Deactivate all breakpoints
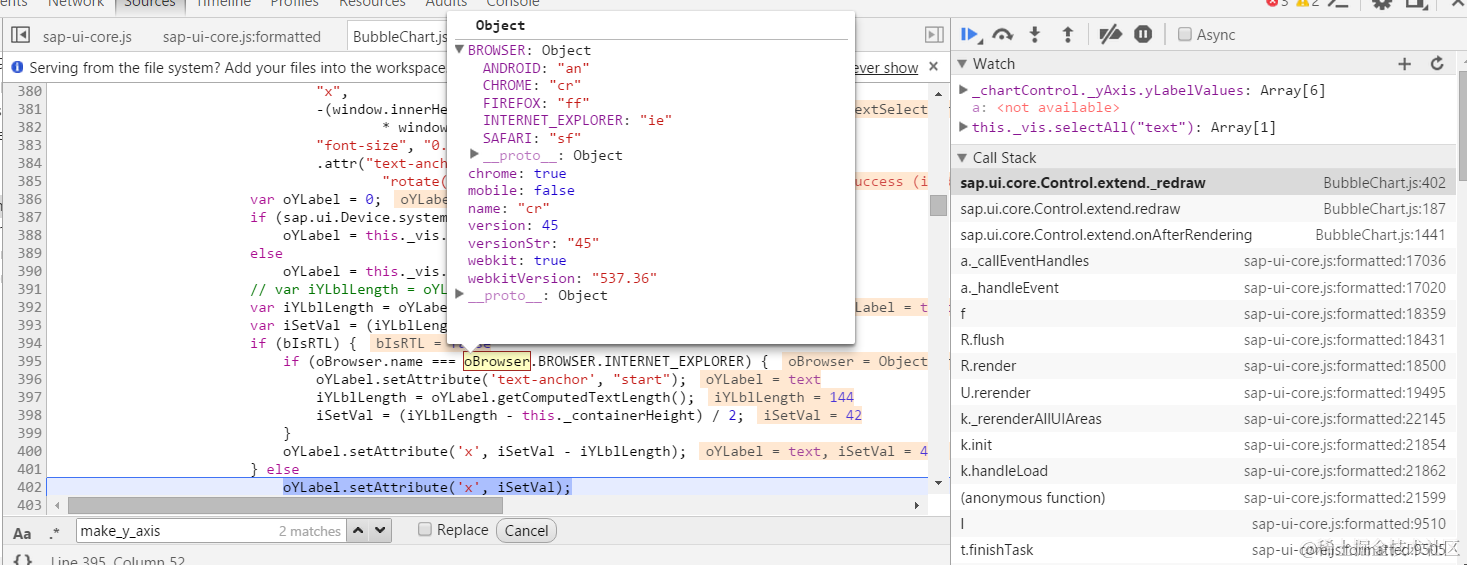This screenshot has height=565, width=1467. click(x=1110, y=34)
